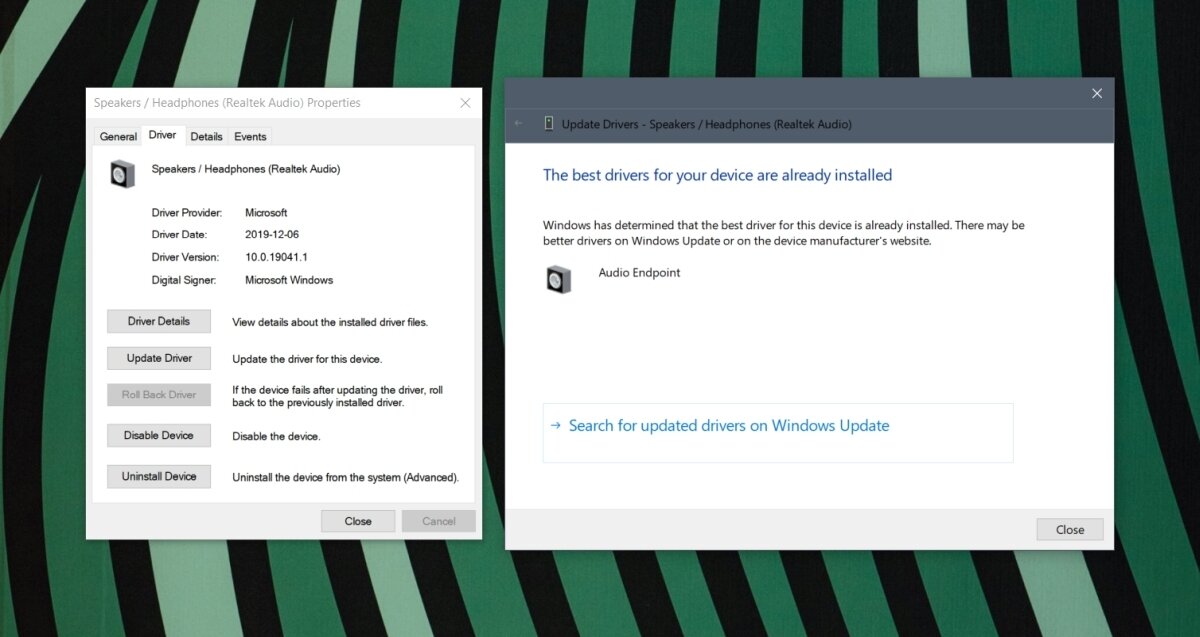Click Cancel in the Properties dialog
This screenshot has width=1200, height=637.
point(438,520)
